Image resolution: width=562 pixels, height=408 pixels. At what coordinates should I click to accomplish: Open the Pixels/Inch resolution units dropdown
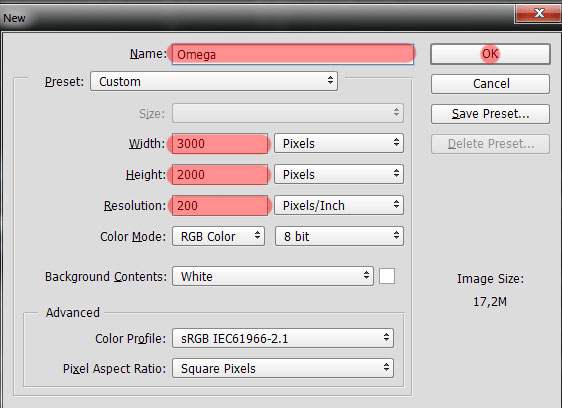pos(339,205)
